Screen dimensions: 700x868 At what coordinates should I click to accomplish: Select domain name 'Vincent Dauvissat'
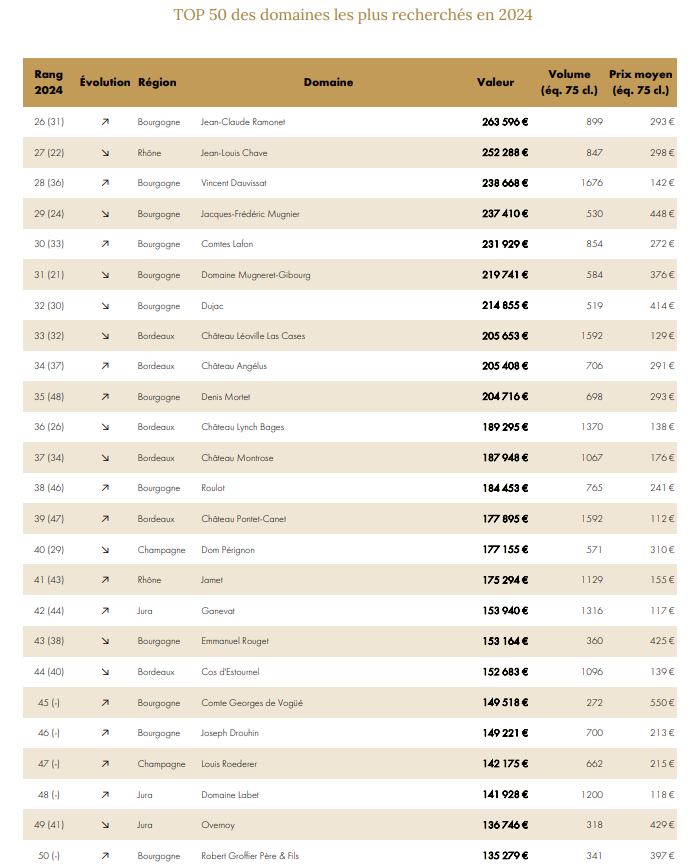click(234, 183)
